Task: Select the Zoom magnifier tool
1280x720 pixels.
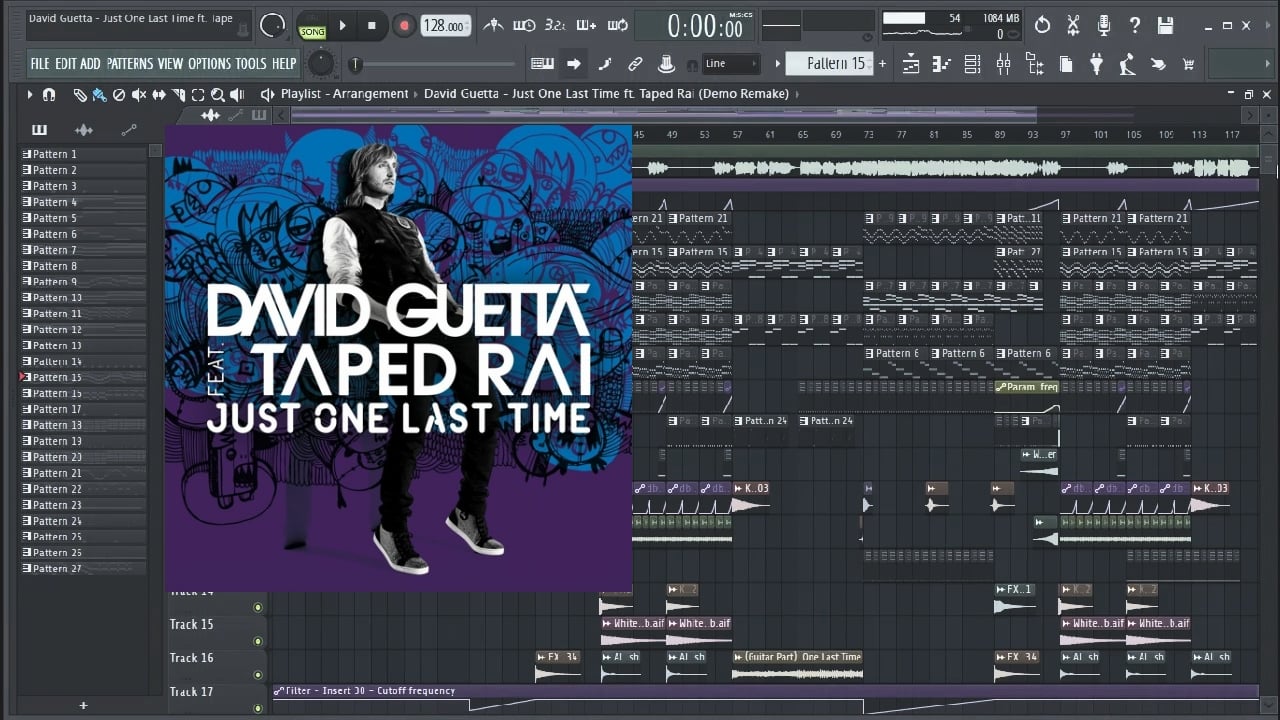Action: pyautogui.click(x=217, y=94)
